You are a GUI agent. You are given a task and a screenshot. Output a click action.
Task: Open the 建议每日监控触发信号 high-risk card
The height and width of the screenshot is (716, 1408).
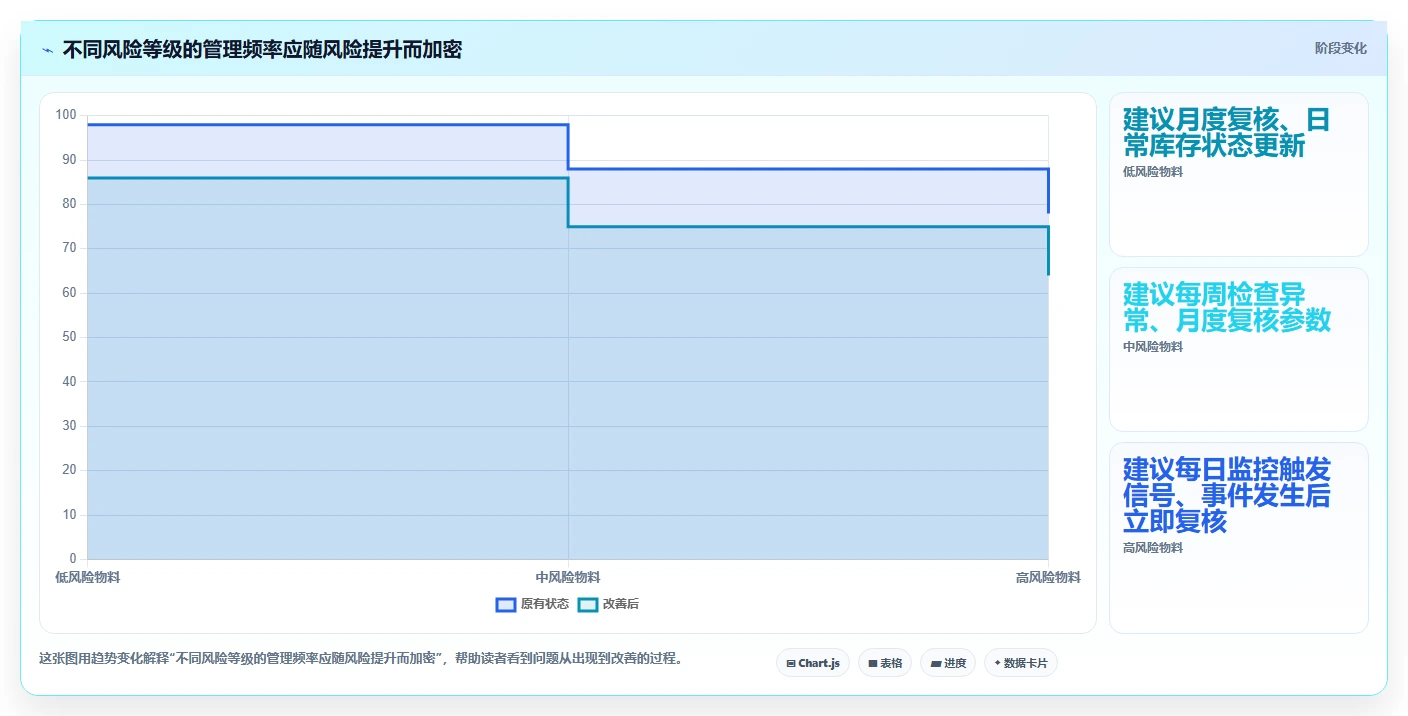pos(1238,538)
